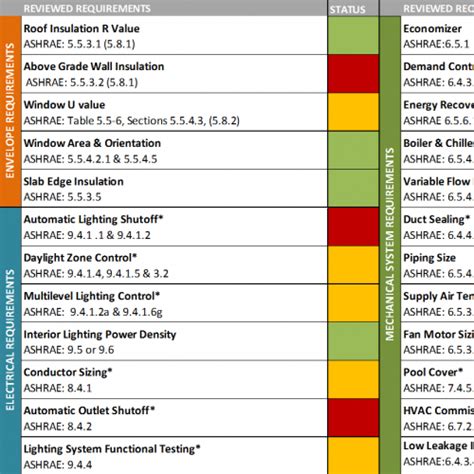Select the 'Demand Cont' requirement title
Viewport: 474px width, 474px height.
click(438, 67)
